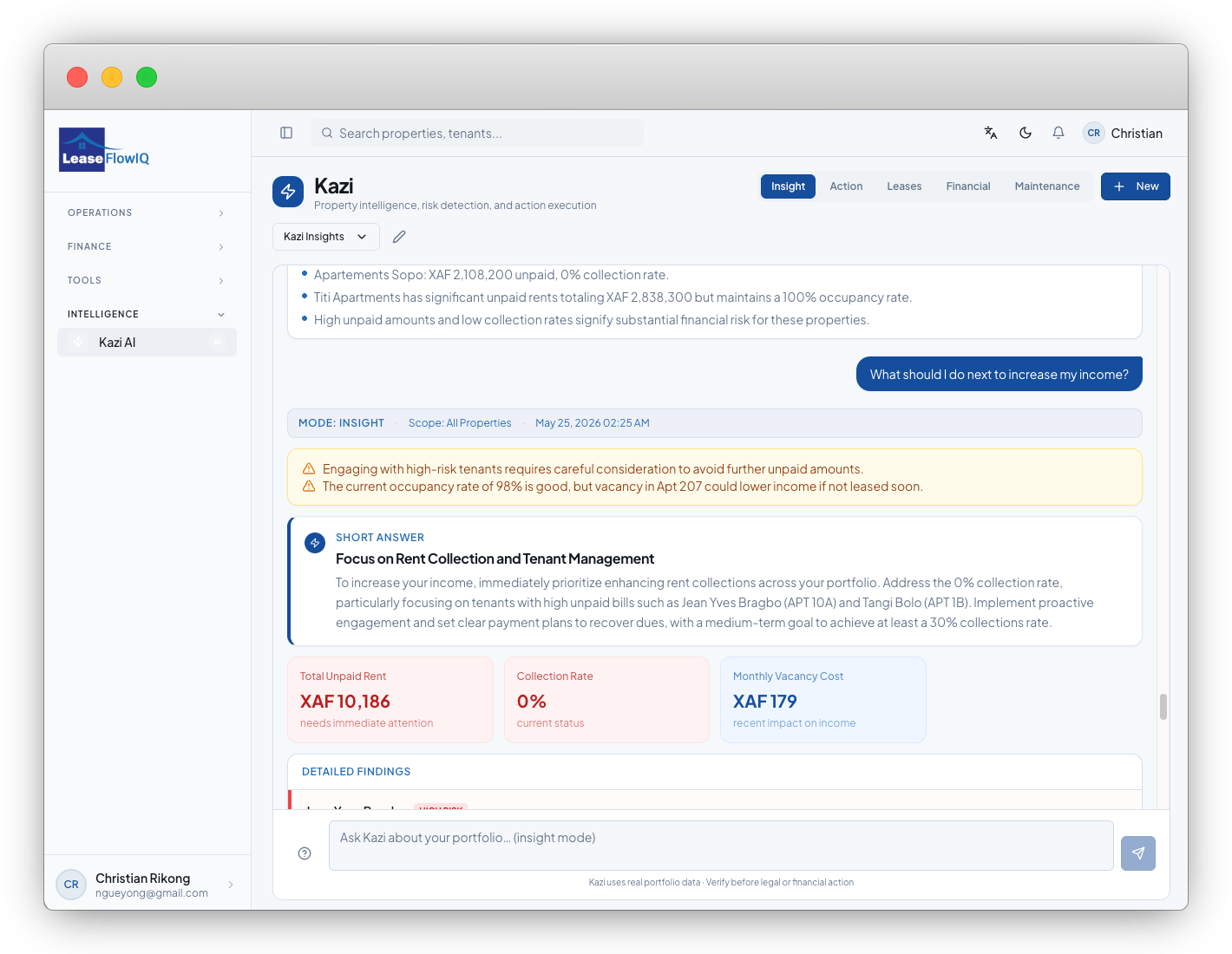This screenshot has height=954, width=1232.
Task: Switch to the Financial tab
Action: click(x=968, y=186)
